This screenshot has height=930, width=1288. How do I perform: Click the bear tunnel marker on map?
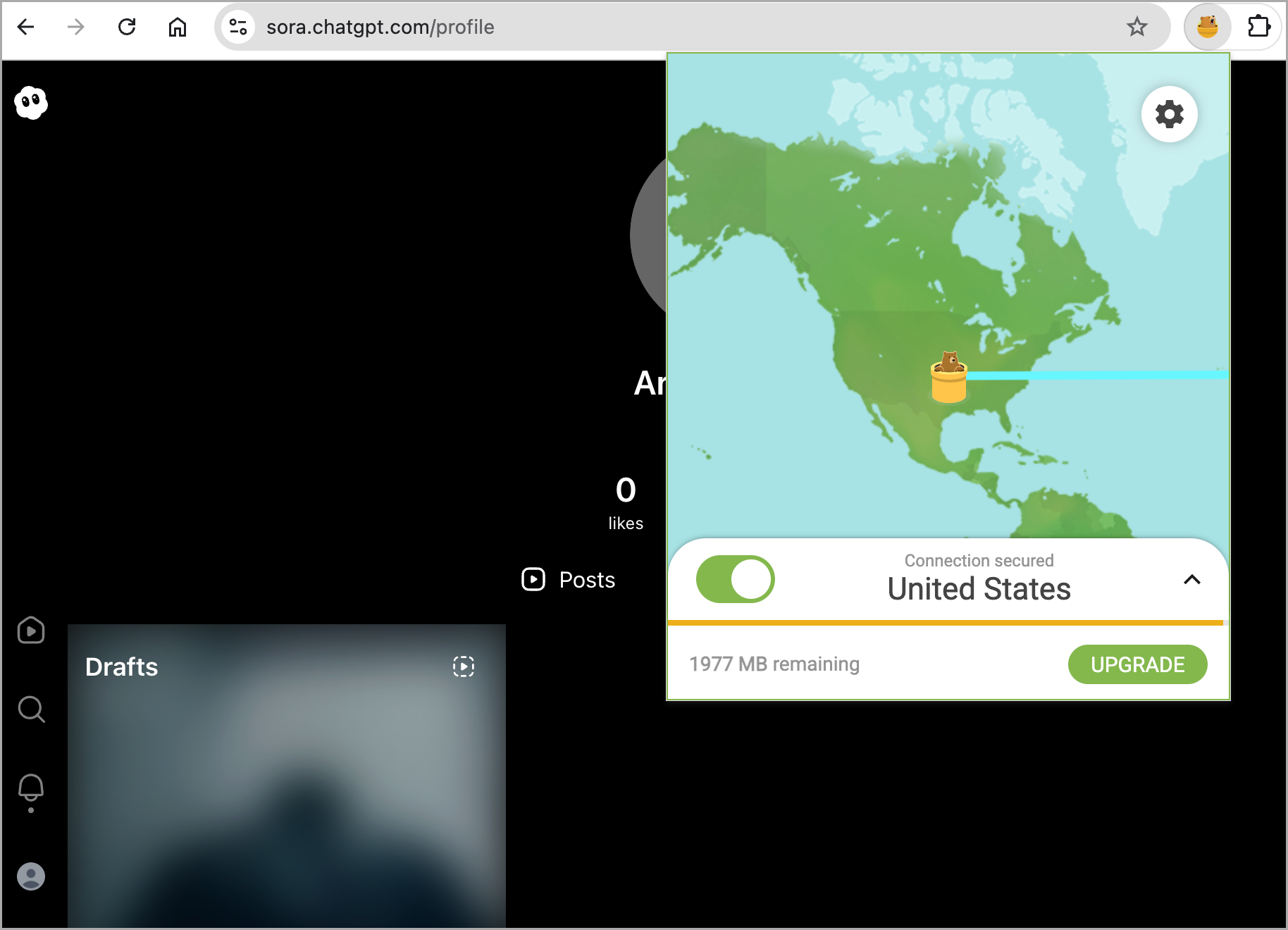pyautogui.click(x=948, y=378)
